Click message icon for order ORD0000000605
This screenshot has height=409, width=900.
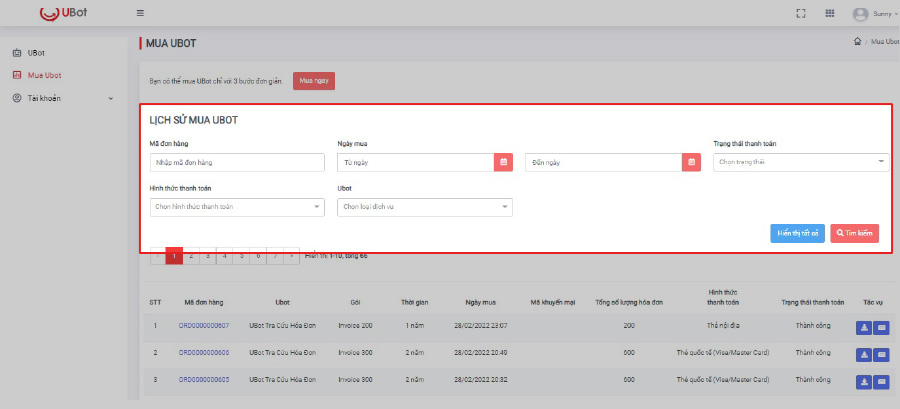pos(881,382)
